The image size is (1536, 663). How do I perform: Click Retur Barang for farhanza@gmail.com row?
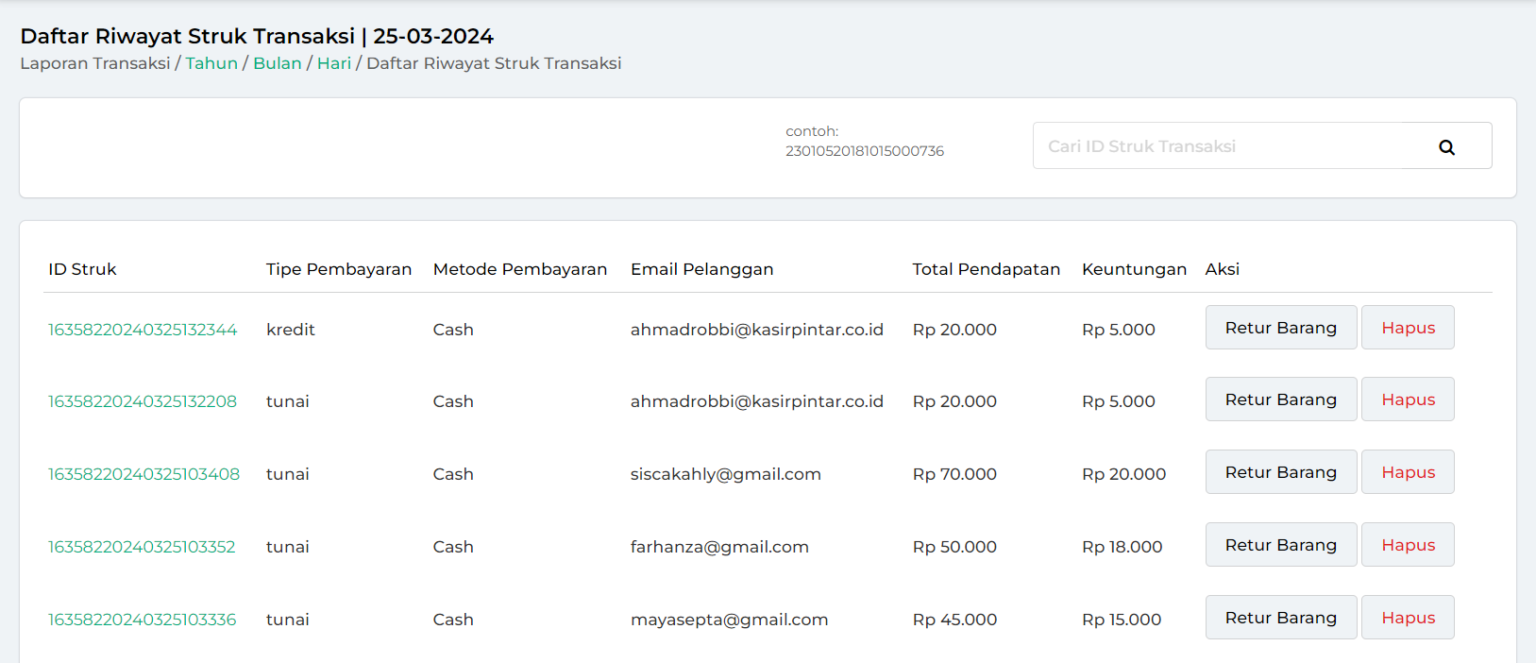pyautogui.click(x=1280, y=545)
